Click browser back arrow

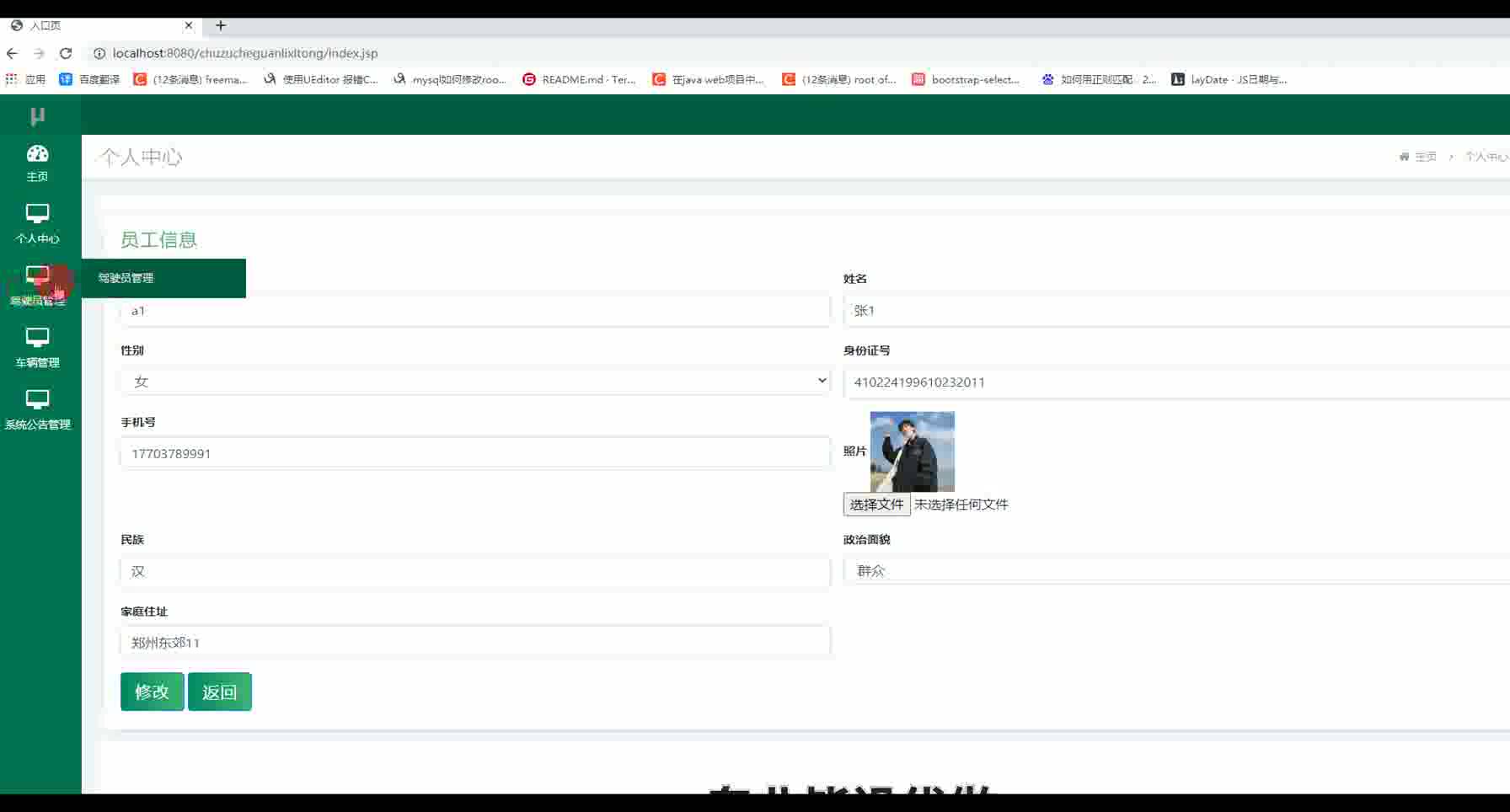click(12, 53)
